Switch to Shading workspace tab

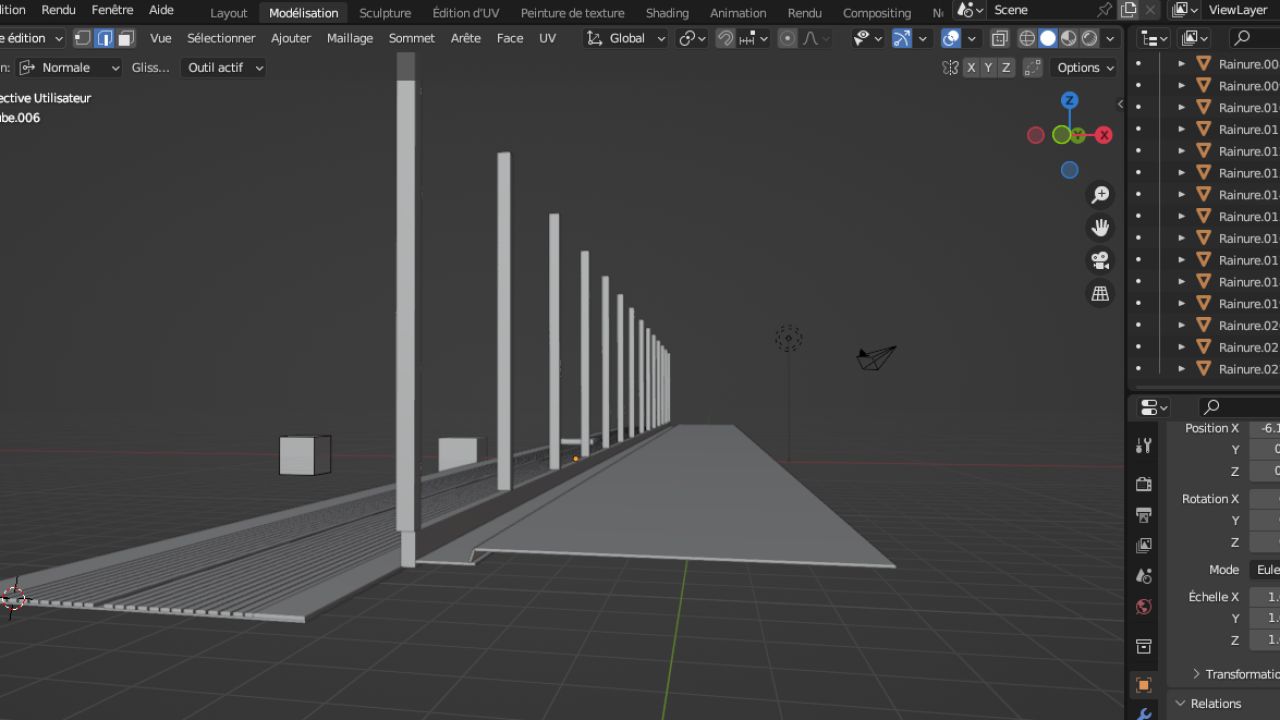[667, 13]
